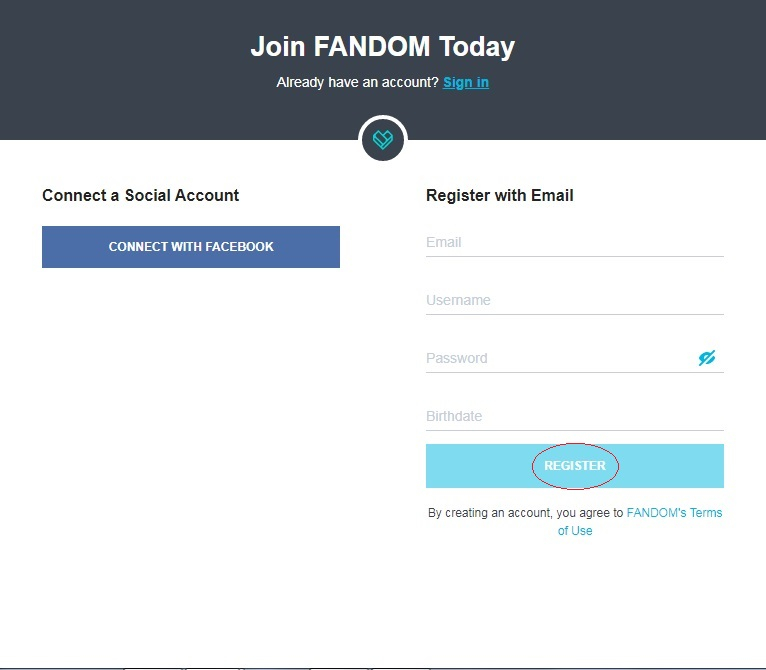Click the 'of Use' link text below Register

pyautogui.click(x=575, y=531)
